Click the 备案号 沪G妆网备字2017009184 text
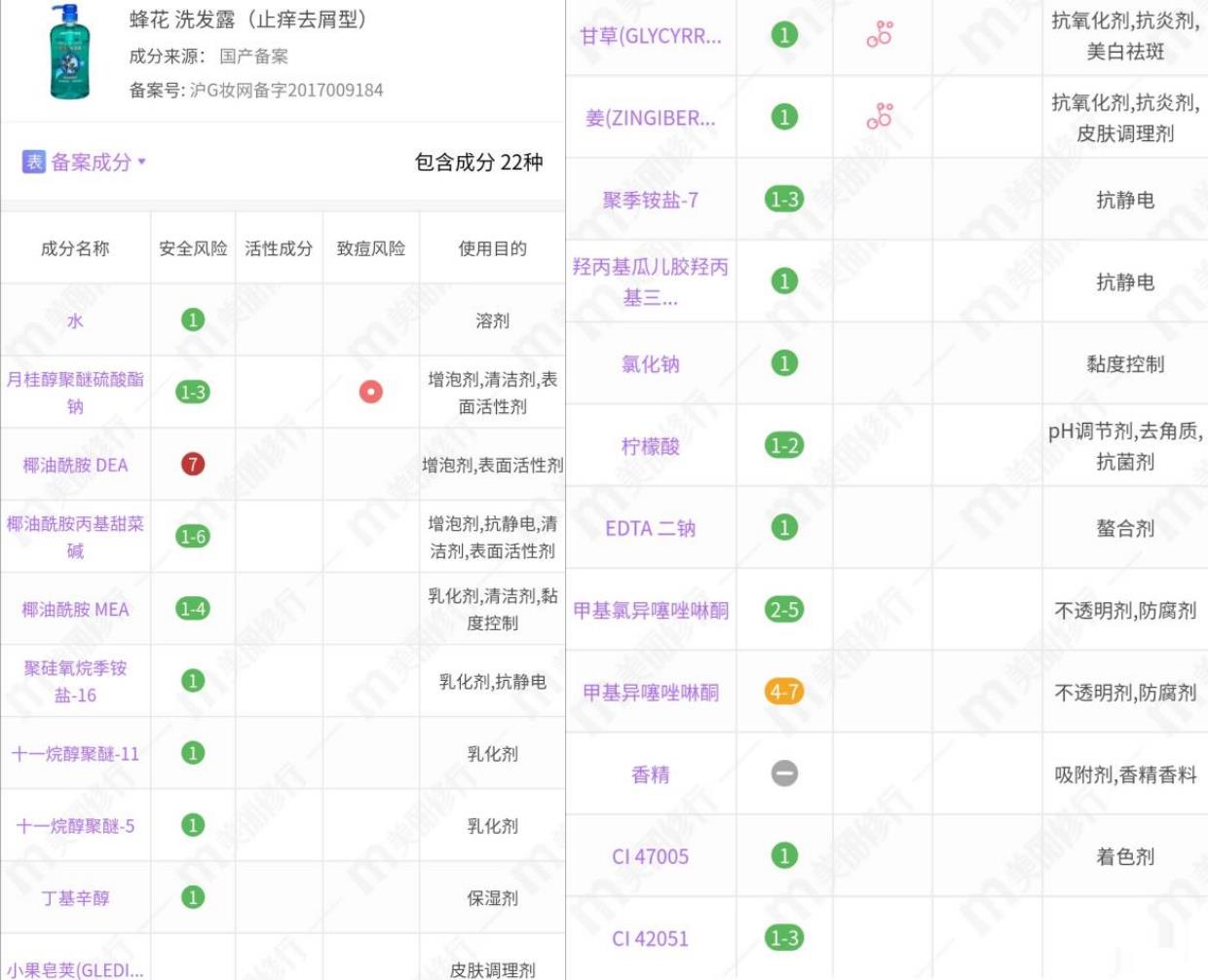This screenshot has height=980, width=1208. click(x=256, y=90)
